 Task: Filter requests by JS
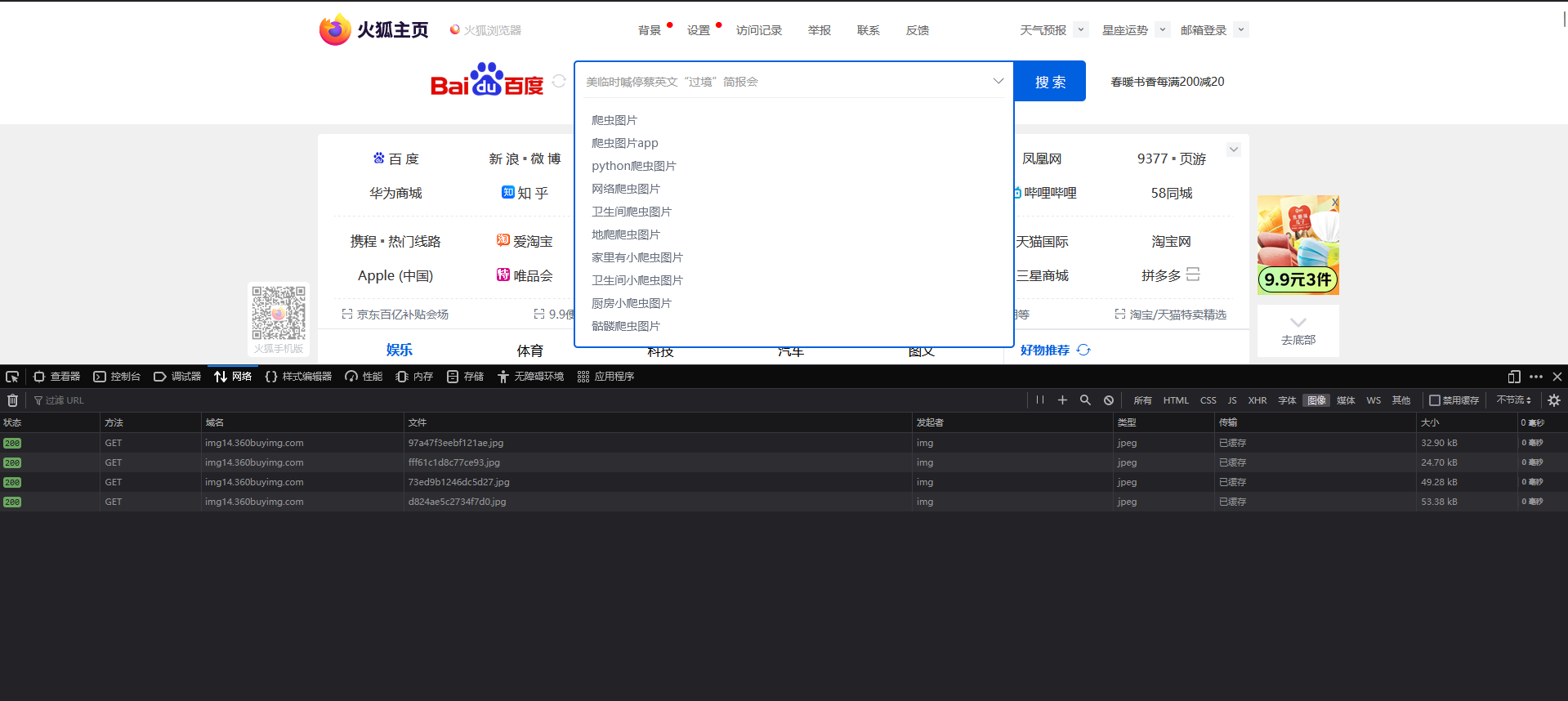pyautogui.click(x=1232, y=400)
